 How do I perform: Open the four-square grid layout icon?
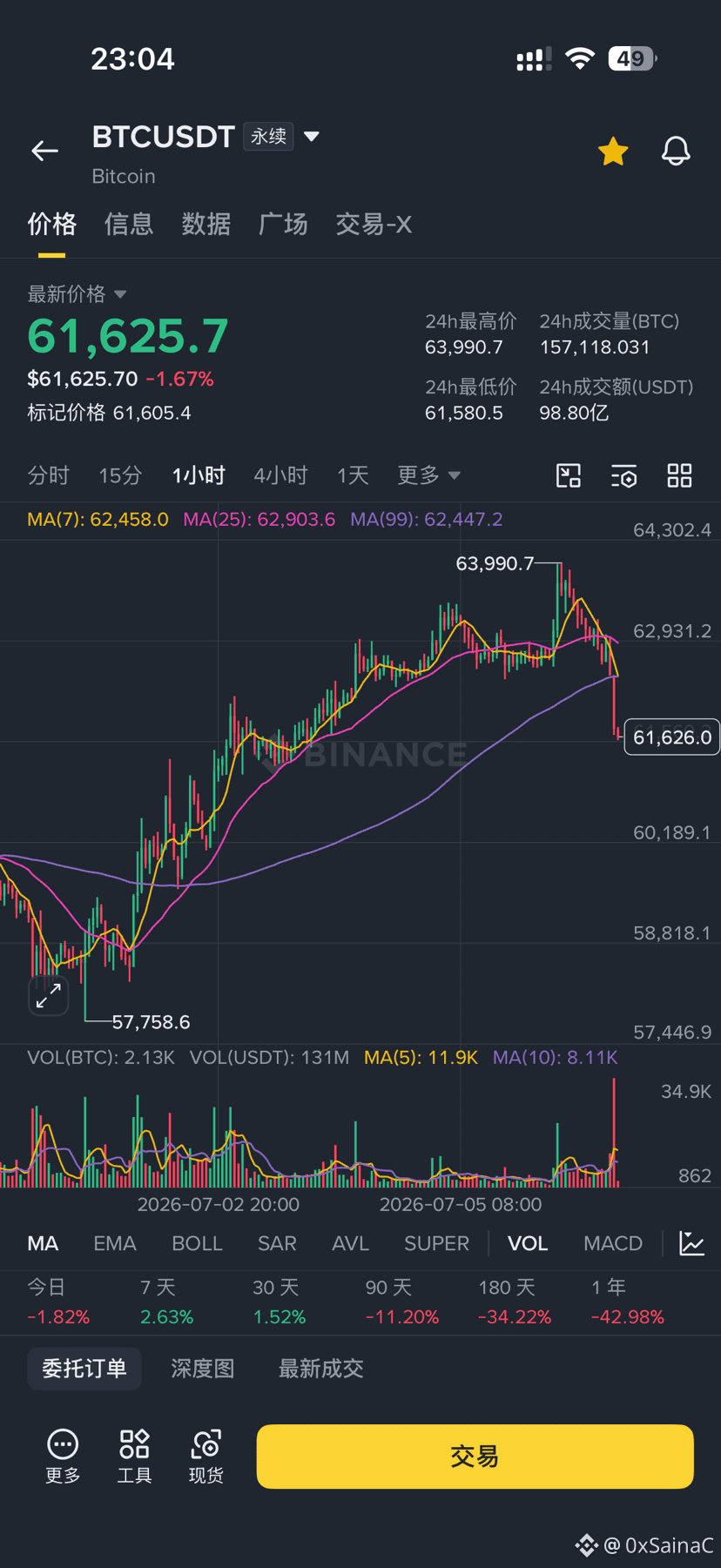679,475
